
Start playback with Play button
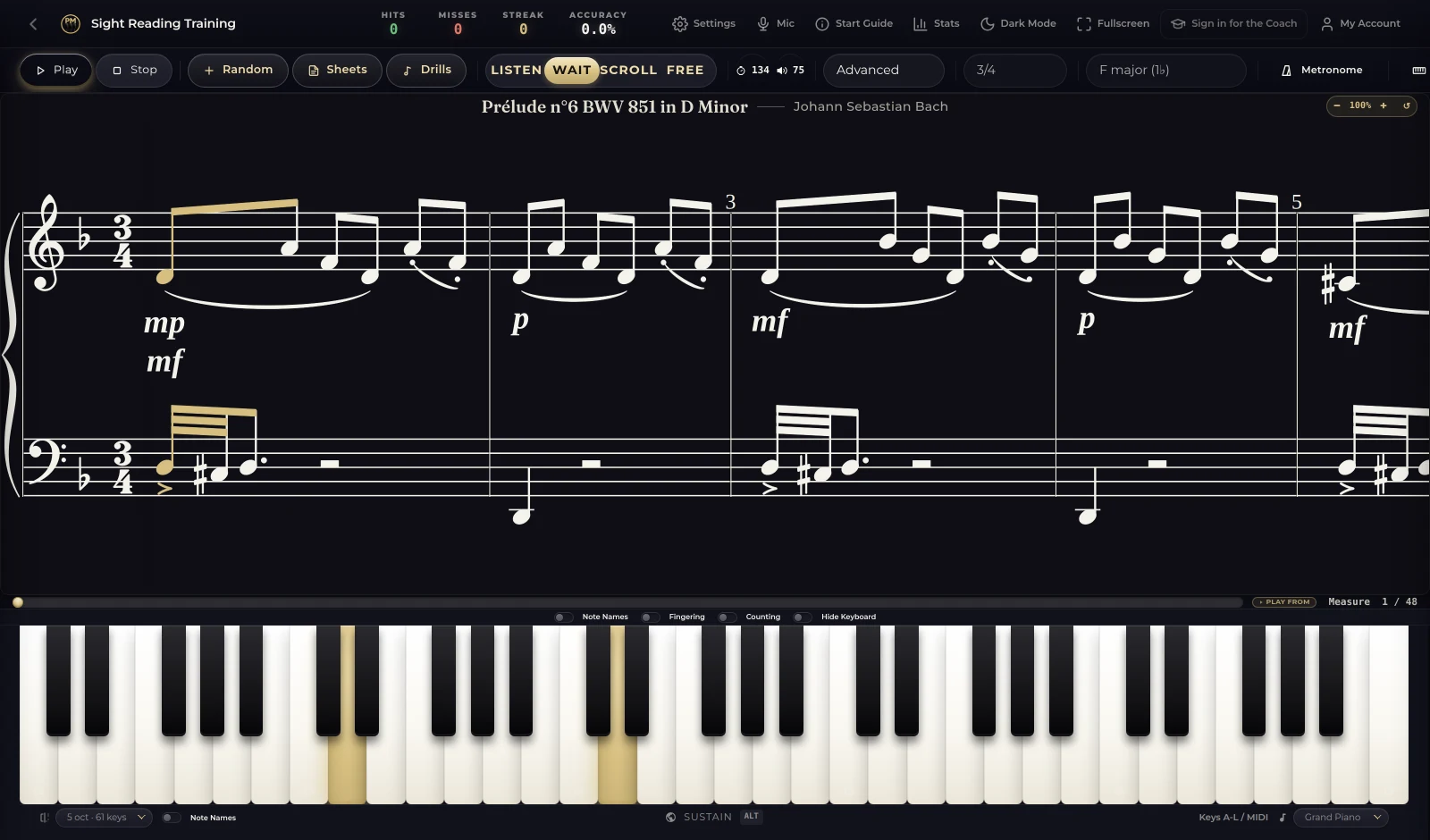pyautogui.click(x=55, y=71)
